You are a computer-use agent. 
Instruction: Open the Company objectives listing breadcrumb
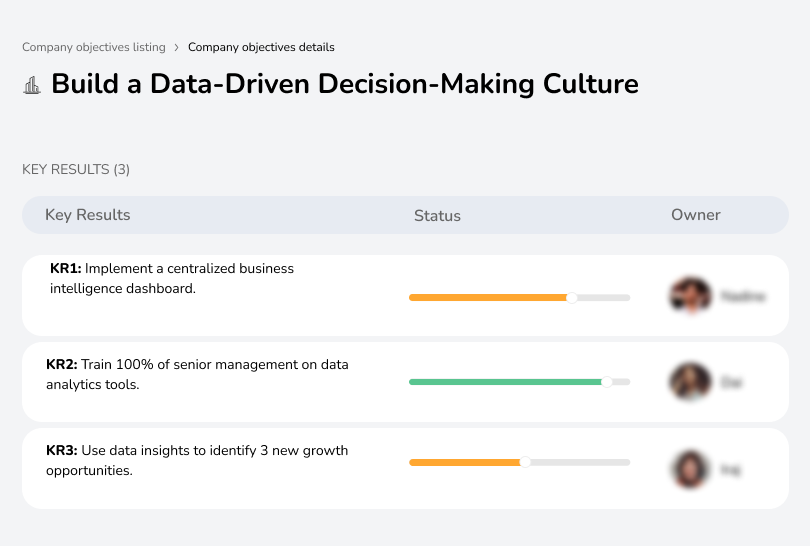[94, 47]
